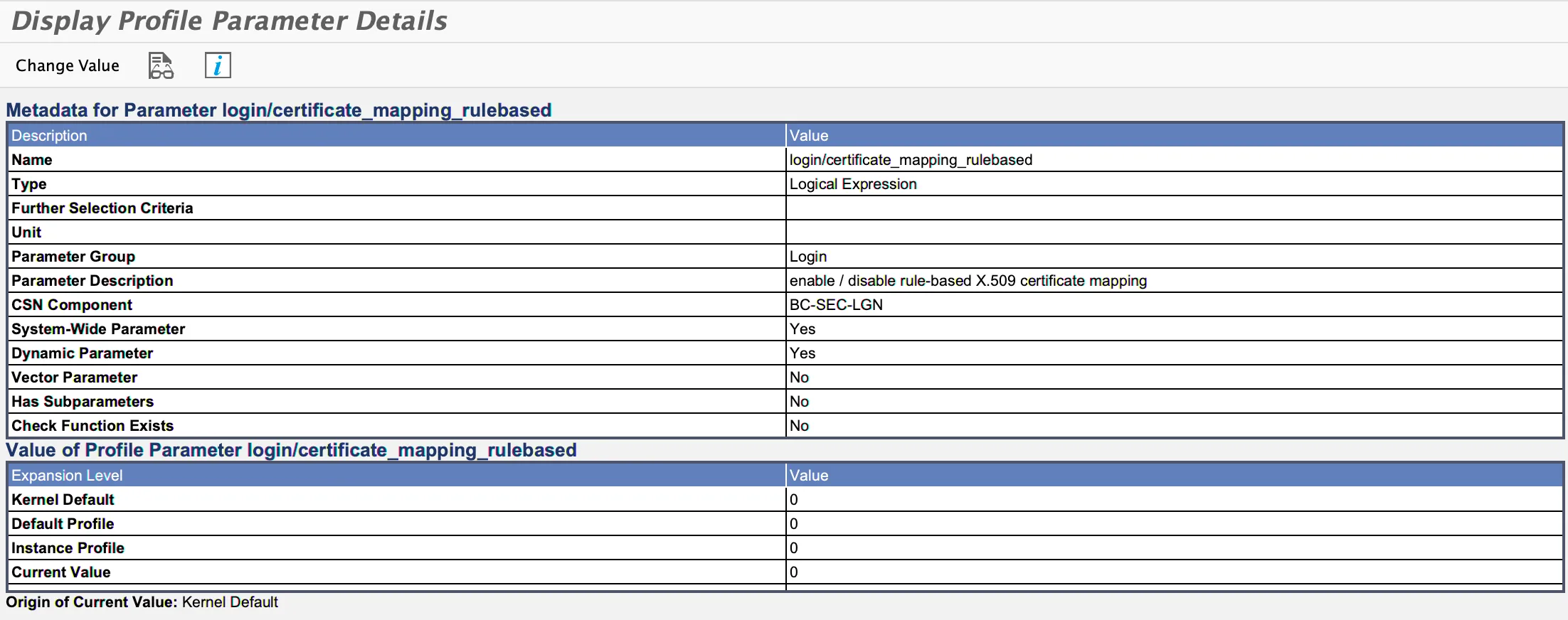Select the Description column header
This screenshot has width=1568, height=620.
49,135
